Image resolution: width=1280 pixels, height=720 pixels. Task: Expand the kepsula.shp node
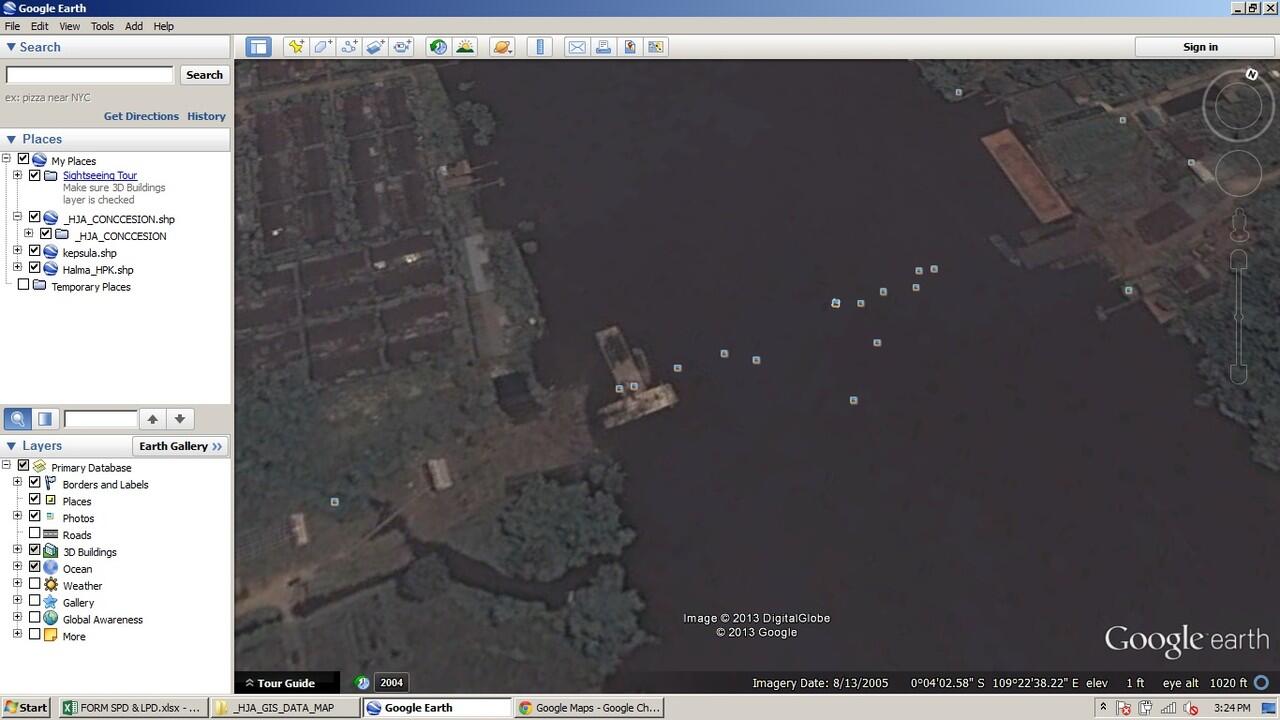point(17,251)
